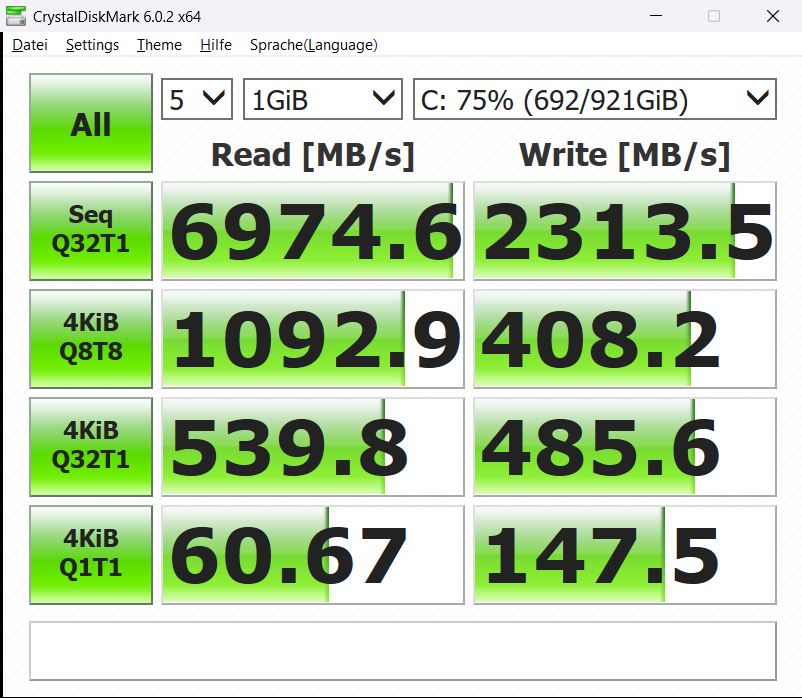Click the Seq write result 2313.5

click(x=625, y=231)
